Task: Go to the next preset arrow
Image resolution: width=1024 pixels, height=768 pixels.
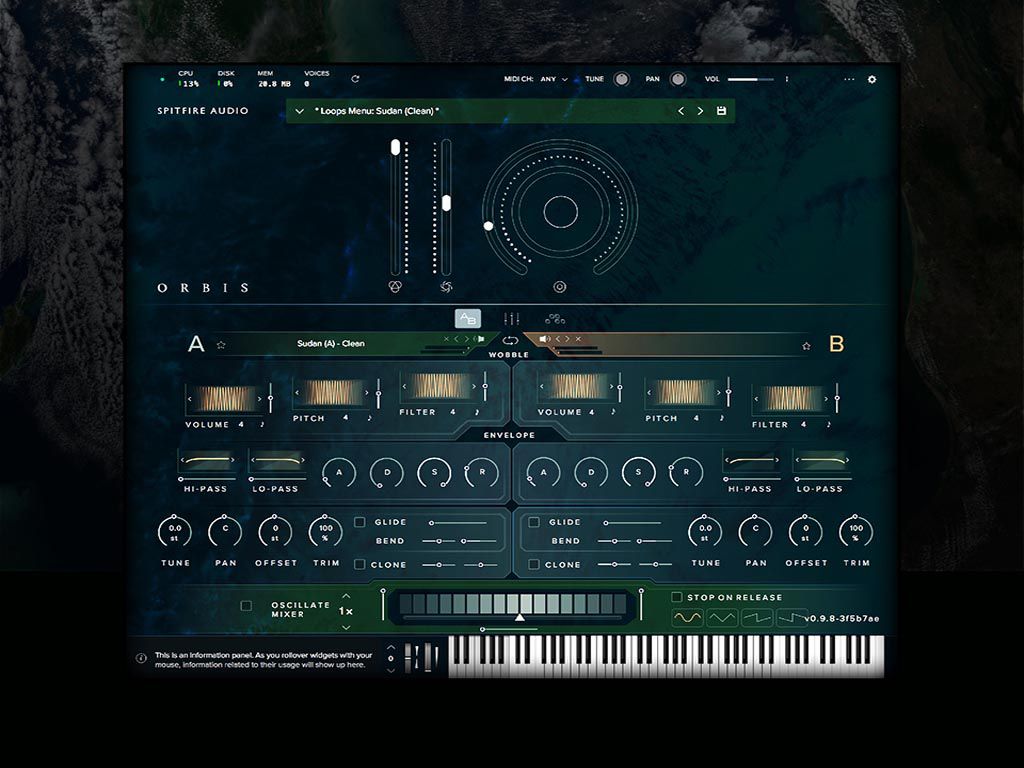Action: [x=700, y=111]
